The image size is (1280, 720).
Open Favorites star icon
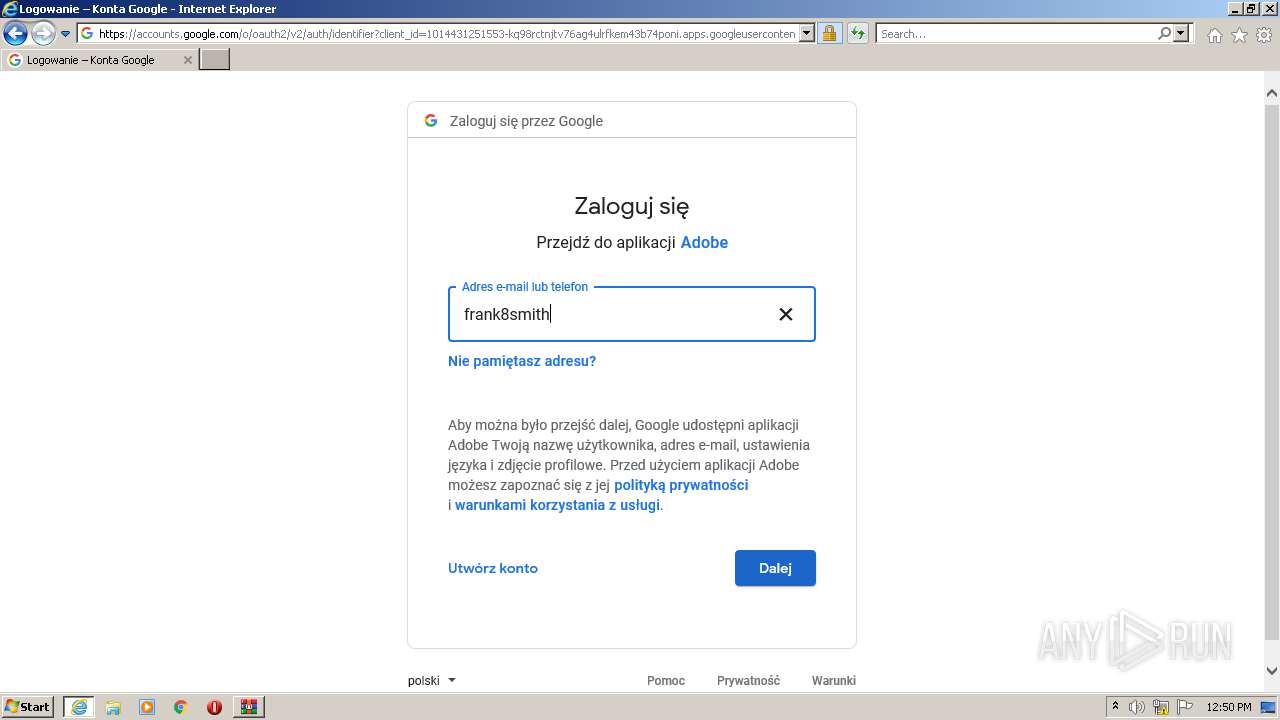coord(1239,35)
